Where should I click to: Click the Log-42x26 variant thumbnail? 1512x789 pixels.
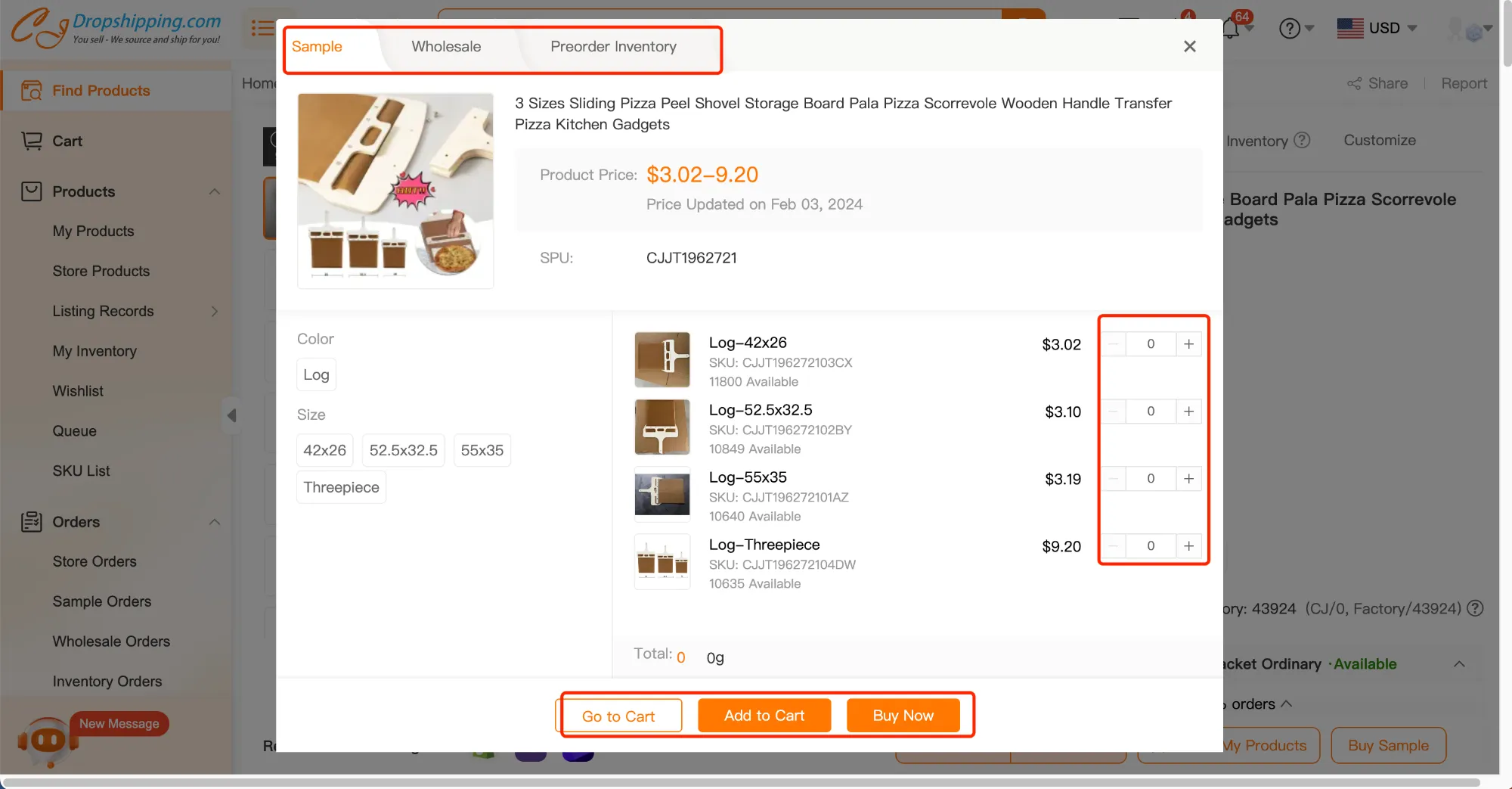tap(661, 360)
